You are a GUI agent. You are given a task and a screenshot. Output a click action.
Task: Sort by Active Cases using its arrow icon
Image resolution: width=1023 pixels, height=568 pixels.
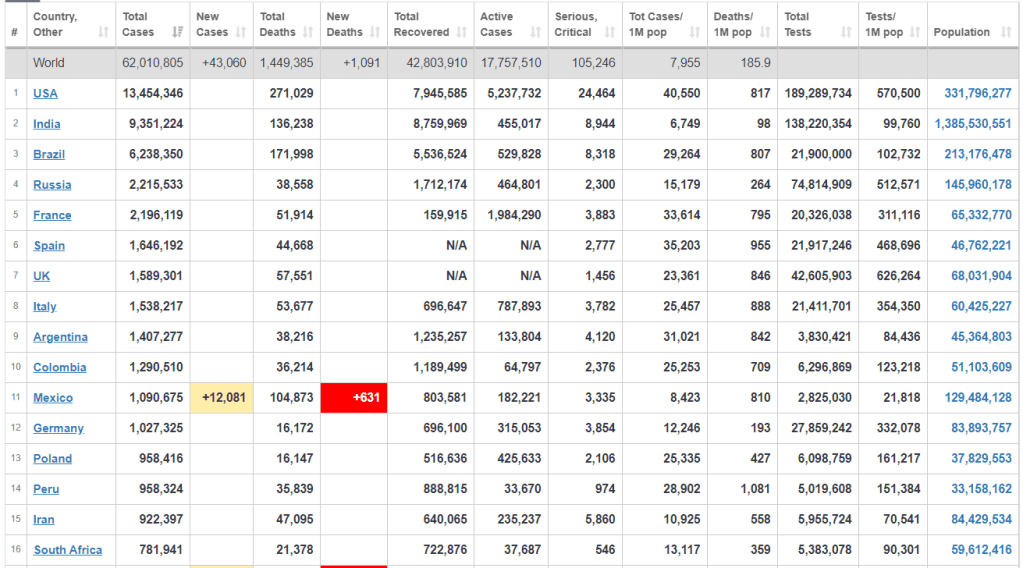pyautogui.click(x=535, y=33)
